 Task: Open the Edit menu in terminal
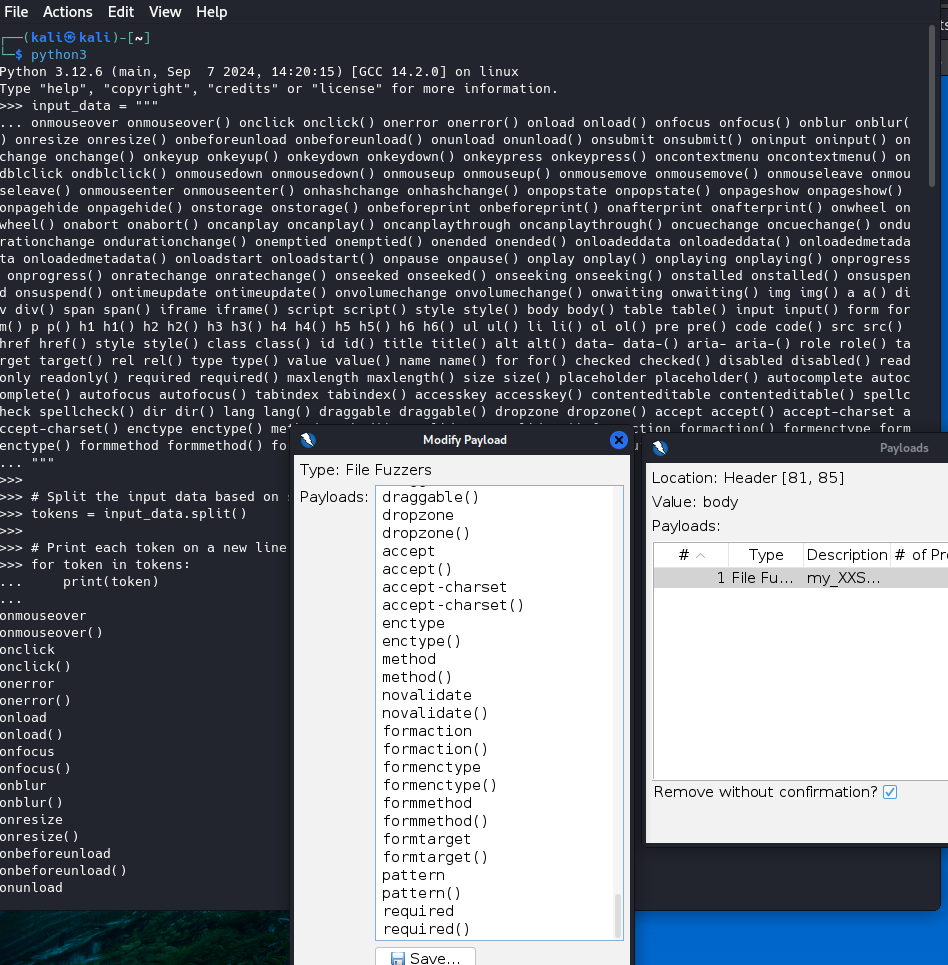pyautogui.click(x=121, y=12)
